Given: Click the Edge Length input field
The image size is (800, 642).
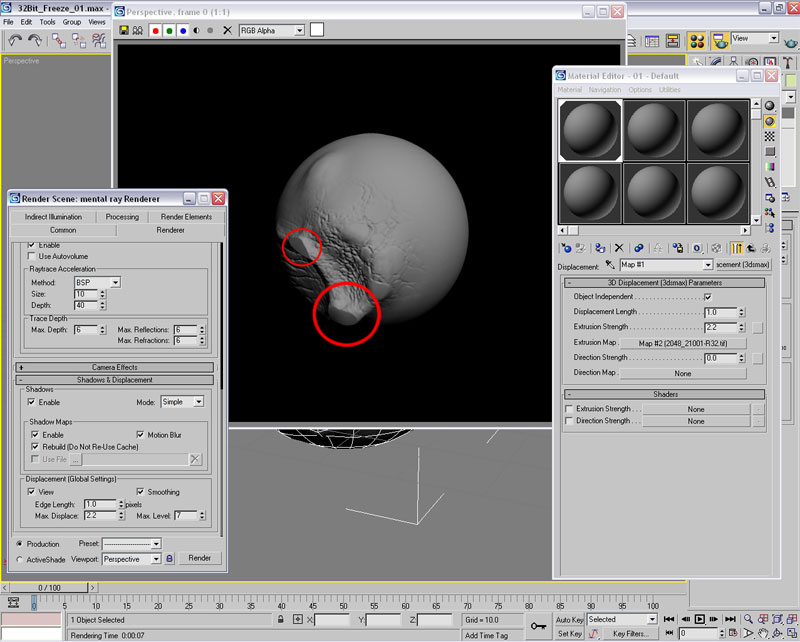Looking at the screenshot, I should pyautogui.click(x=101, y=504).
